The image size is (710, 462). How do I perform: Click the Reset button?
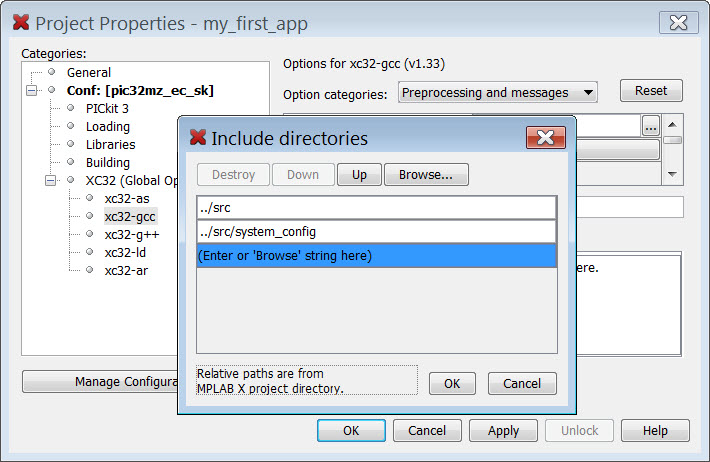651,91
